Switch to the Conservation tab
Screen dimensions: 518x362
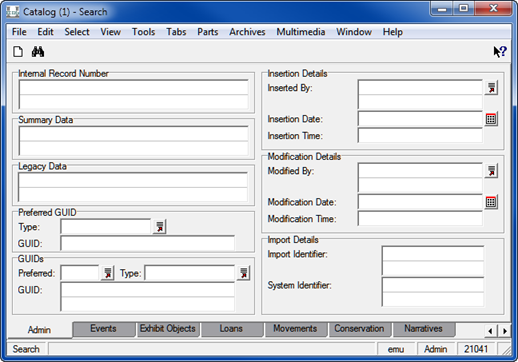[359, 329]
